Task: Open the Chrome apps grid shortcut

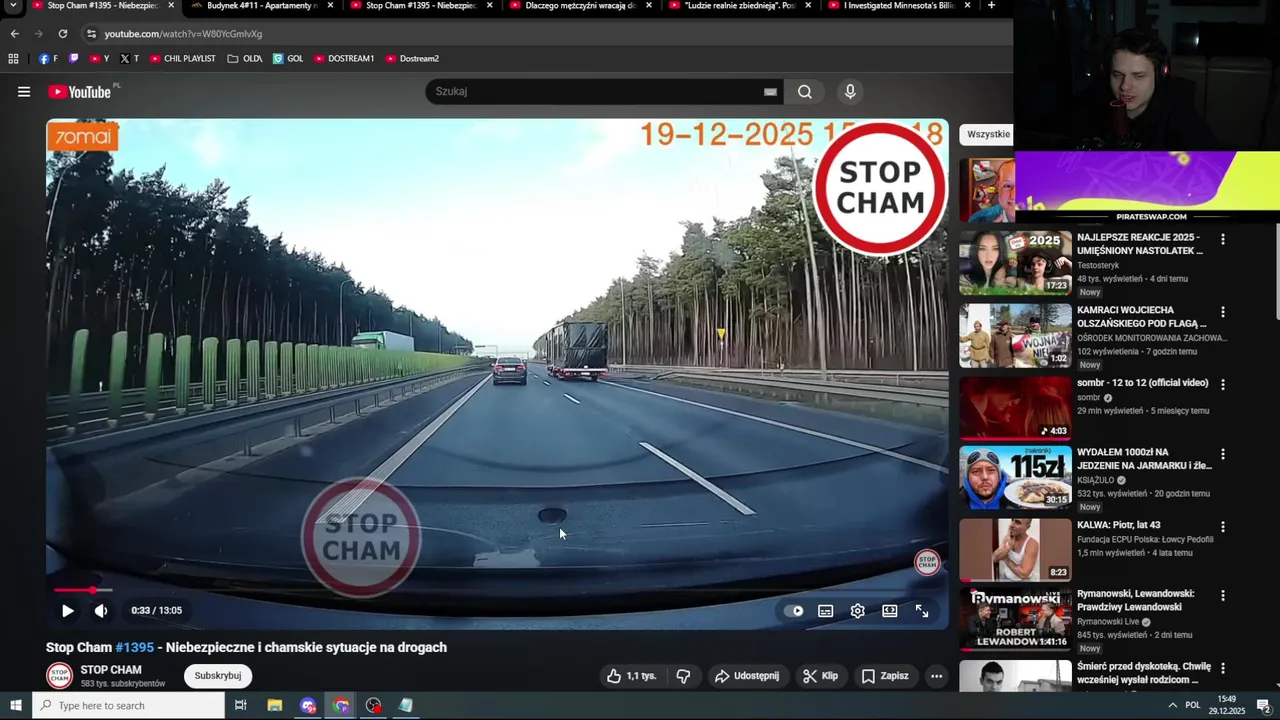Action: [13, 59]
